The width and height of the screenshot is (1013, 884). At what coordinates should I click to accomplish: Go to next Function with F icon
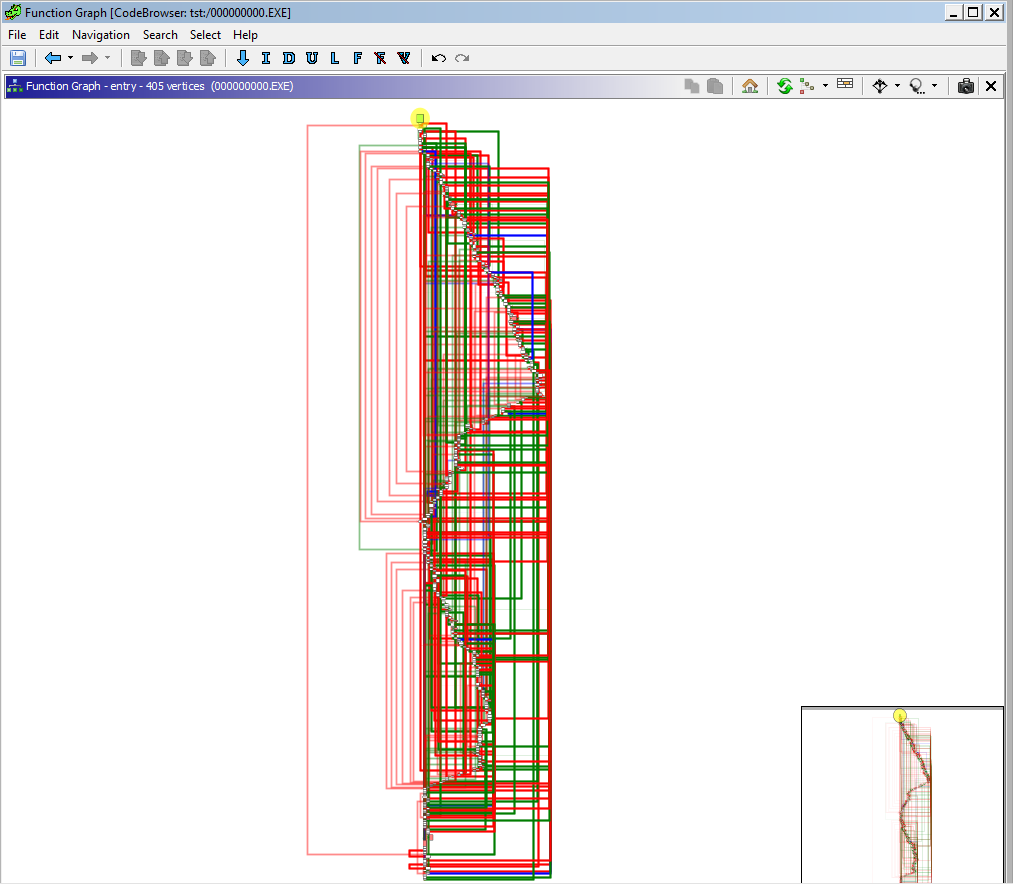point(358,58)
